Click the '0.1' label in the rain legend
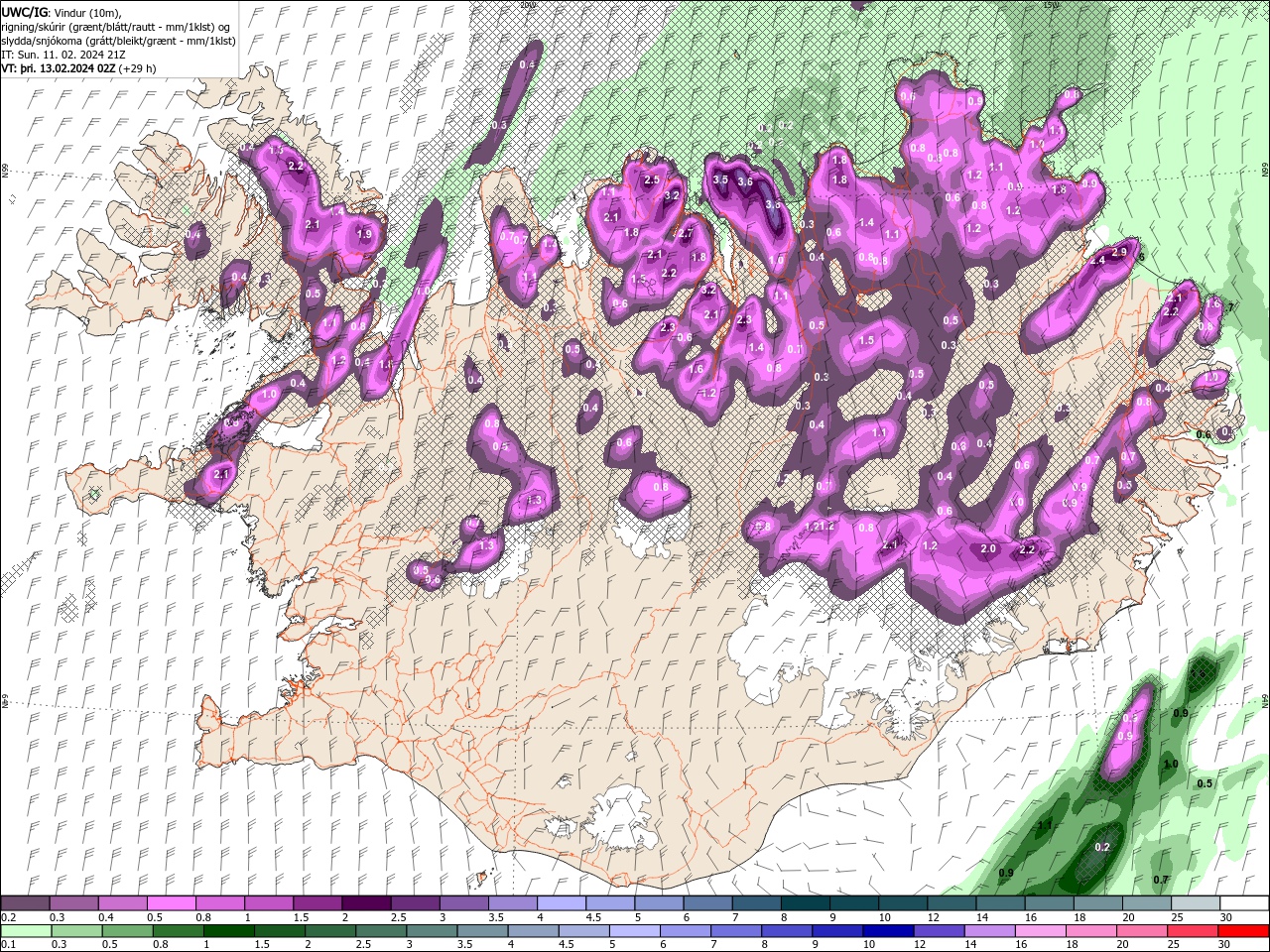The height and width of the screenshot is (952, 1270). [x=8, y=945]
